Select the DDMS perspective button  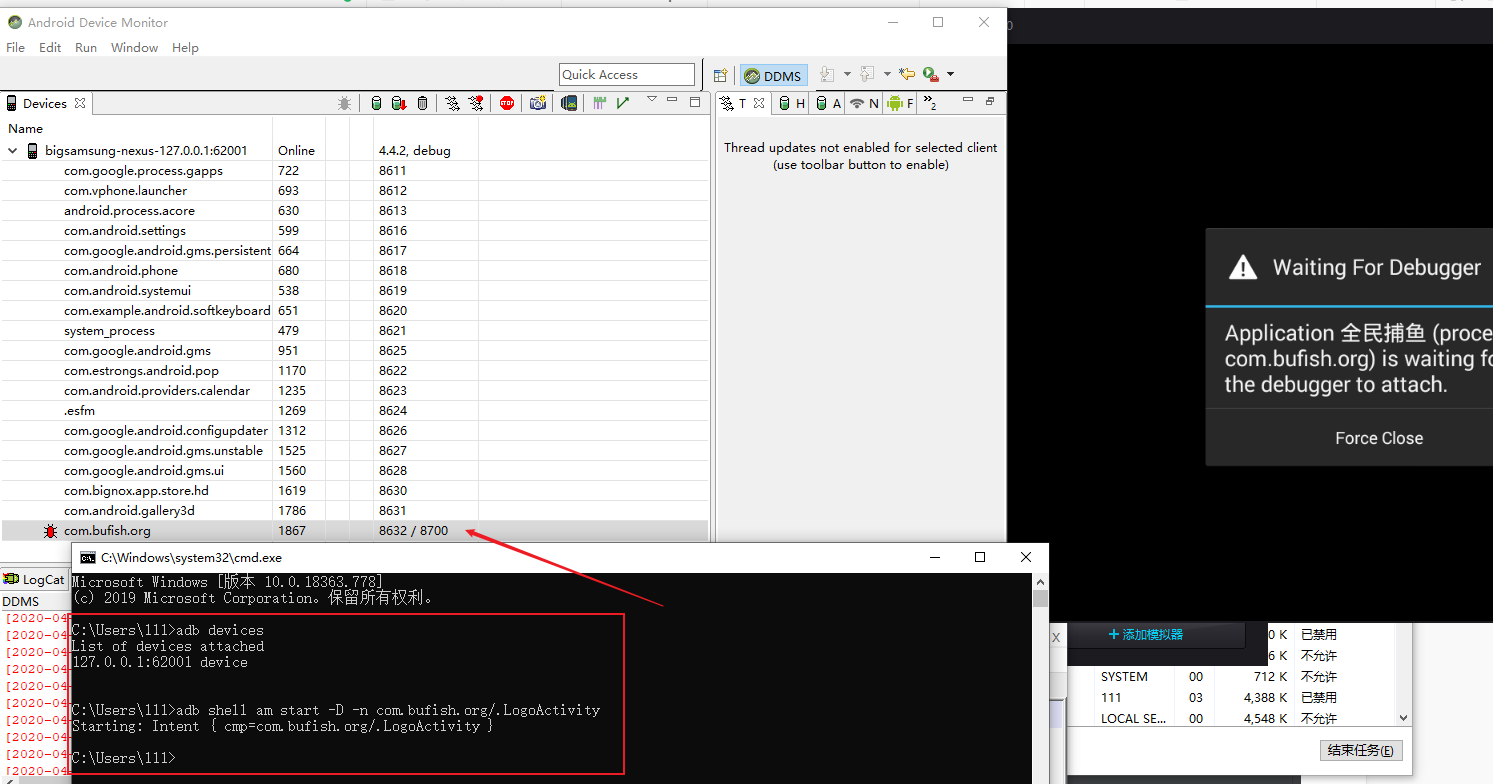tap(773, 75)
